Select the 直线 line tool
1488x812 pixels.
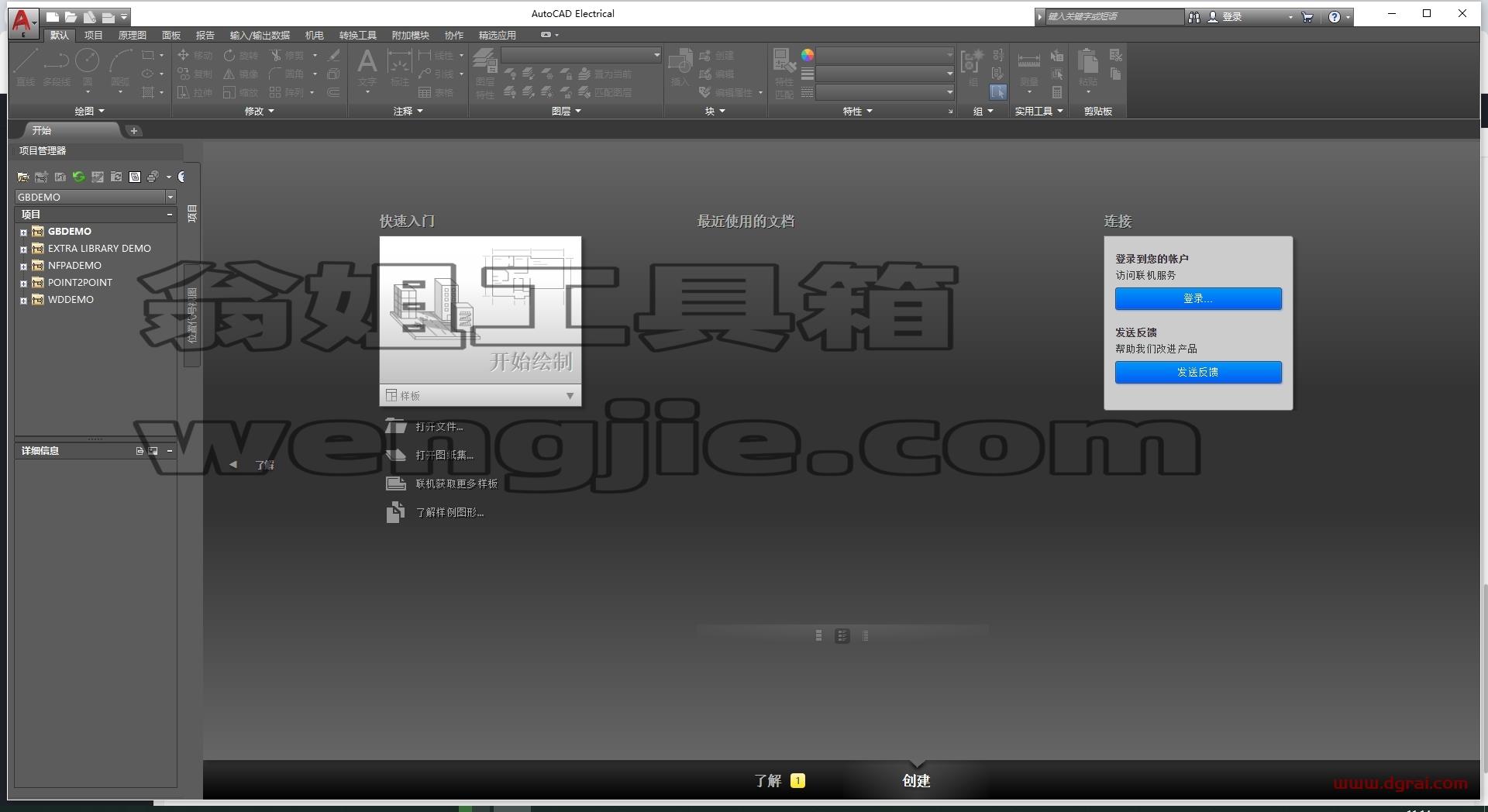coord(26,66)
